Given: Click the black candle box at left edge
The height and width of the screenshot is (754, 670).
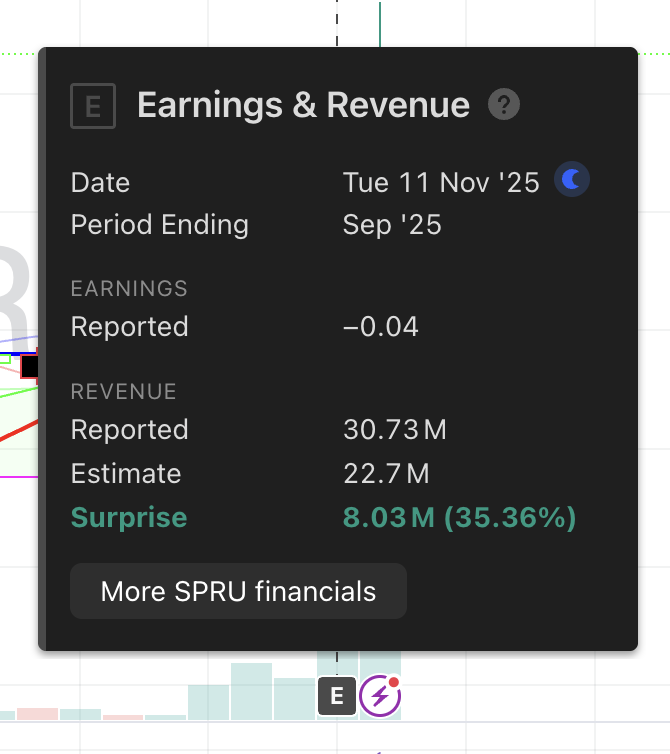Looking at the screenshot, I should [30, 366].
